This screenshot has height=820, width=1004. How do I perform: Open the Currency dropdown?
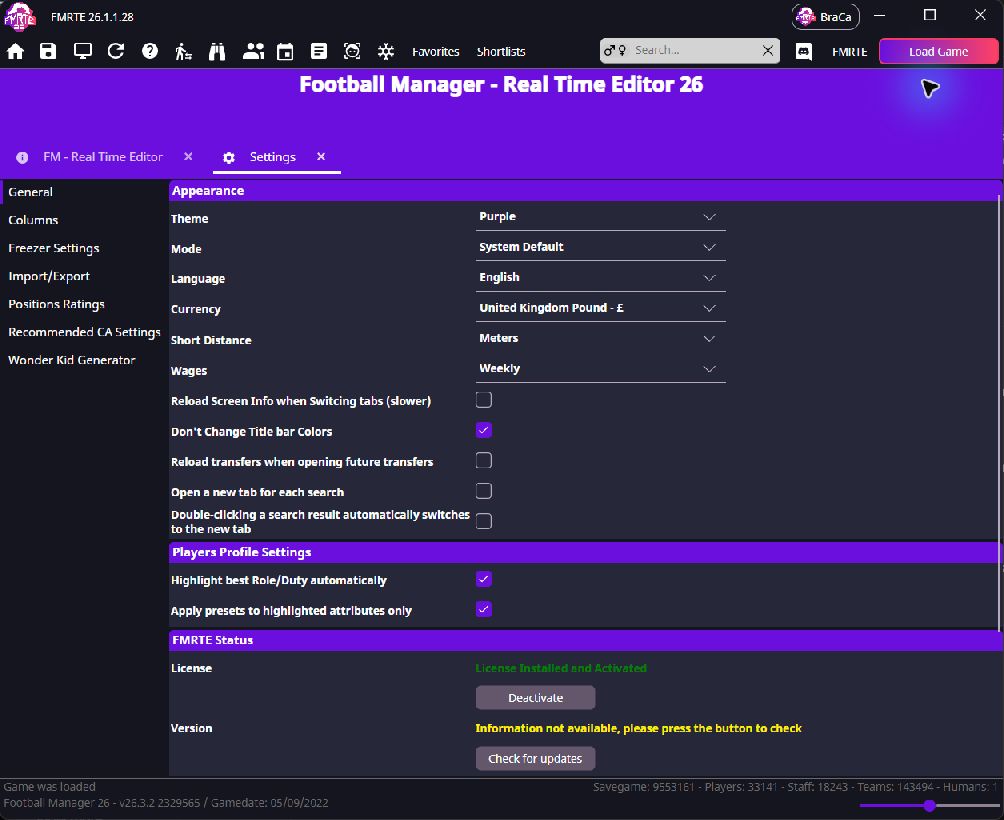click(601, 309)
